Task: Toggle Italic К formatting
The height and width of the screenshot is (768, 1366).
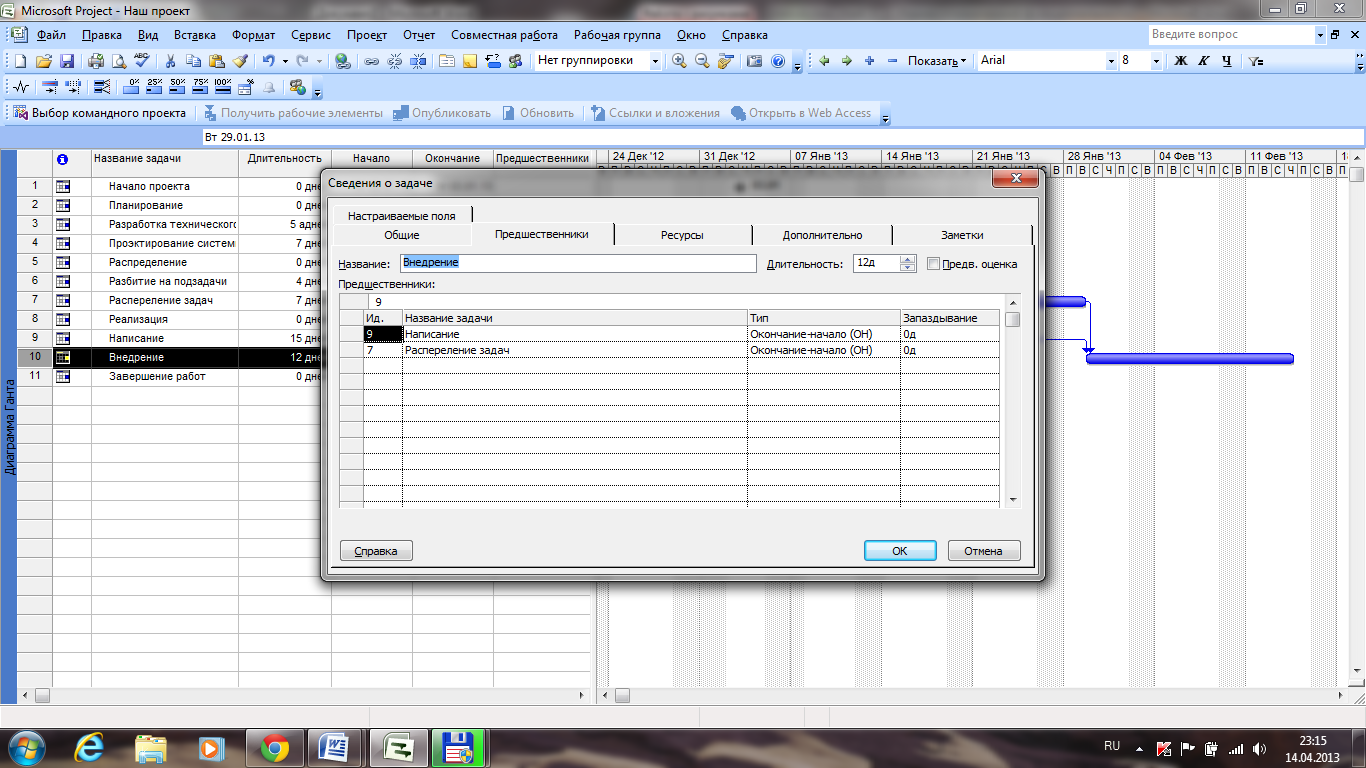Action: tap(1203, 61)
